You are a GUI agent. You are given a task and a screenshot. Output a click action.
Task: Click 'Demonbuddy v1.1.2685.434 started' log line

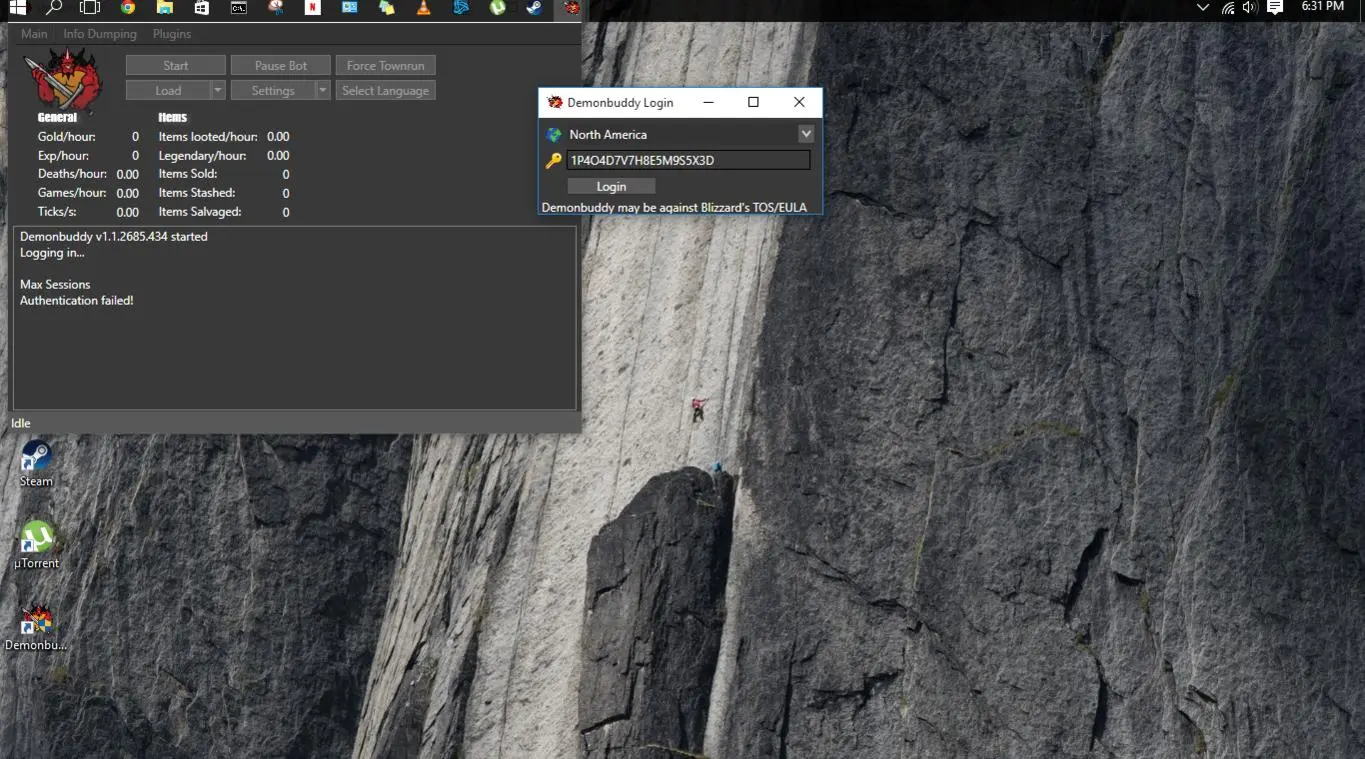point(114,237)
